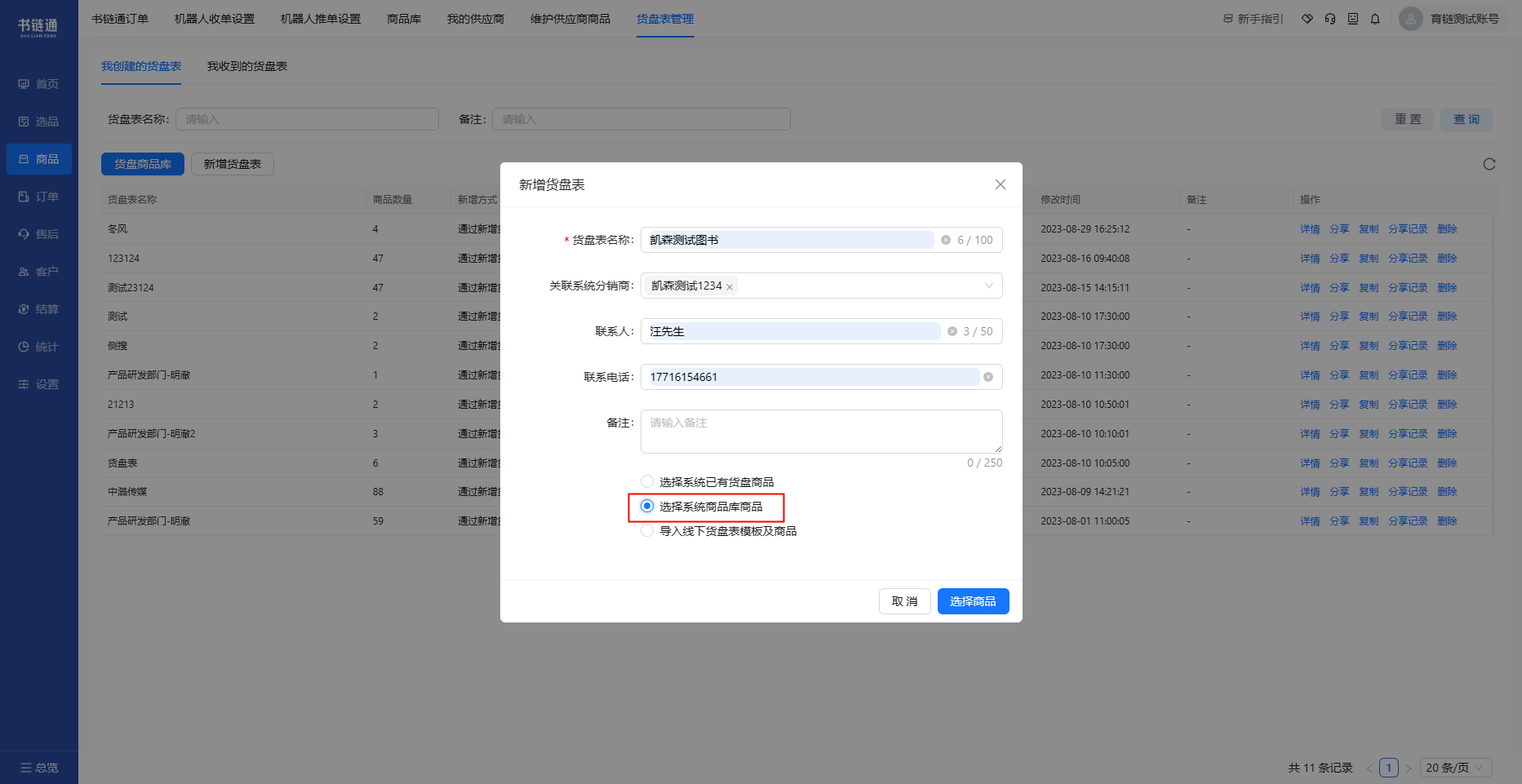Click 选择商品 button in dialog
The width and height of the screenshot is (1522, 784).
(x=974, y=601)
